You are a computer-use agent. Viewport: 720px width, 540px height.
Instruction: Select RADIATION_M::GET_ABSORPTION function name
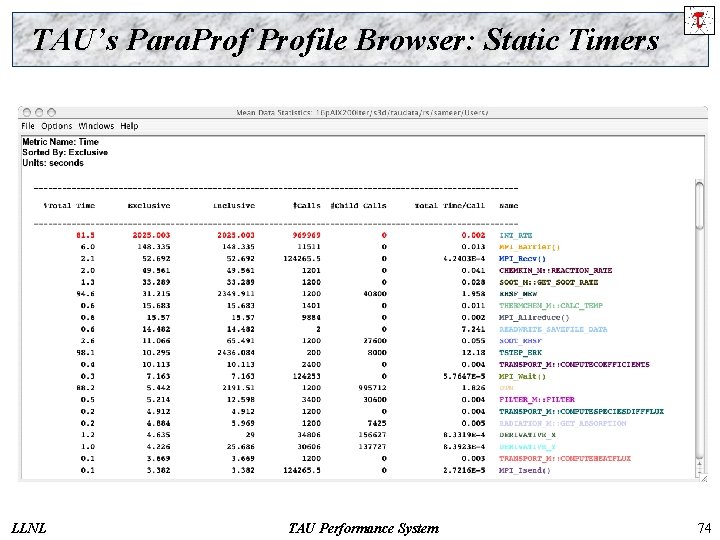[x=562, y=423]
